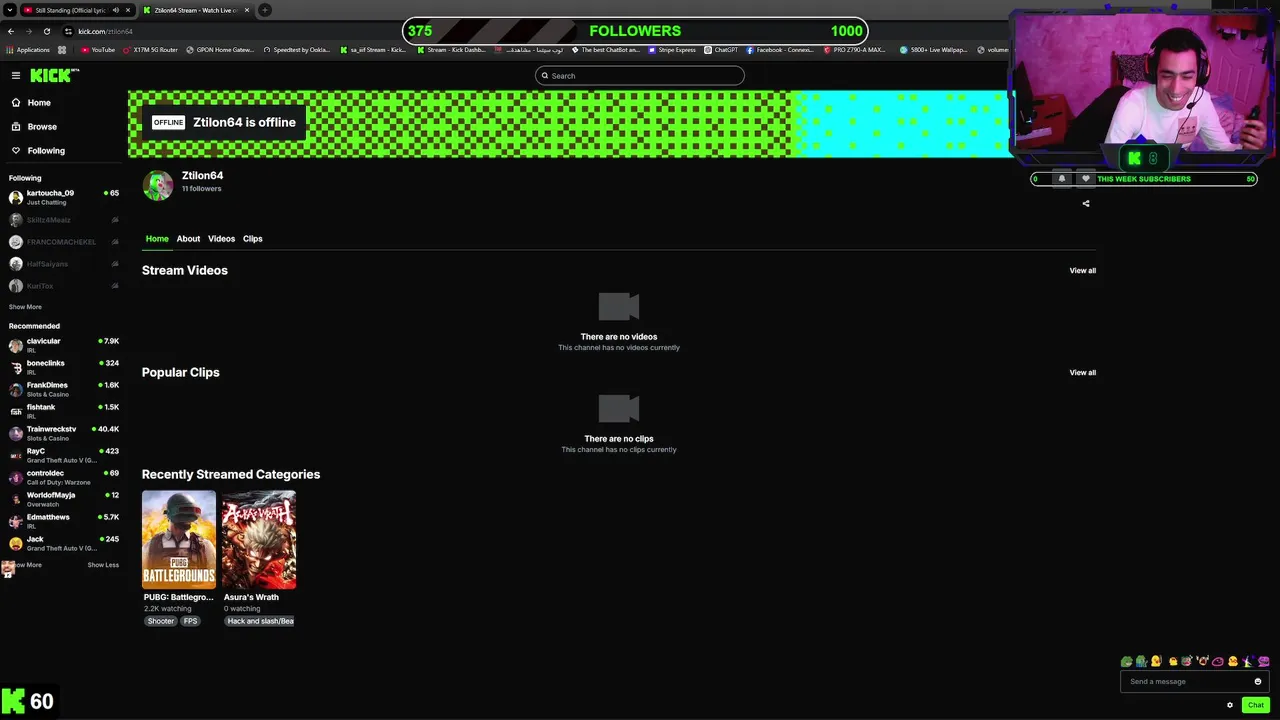Image resolution: width=1280 pixels, height=720 pixels.
Task: View all Stream Videos
Action: pos(1082,271)
